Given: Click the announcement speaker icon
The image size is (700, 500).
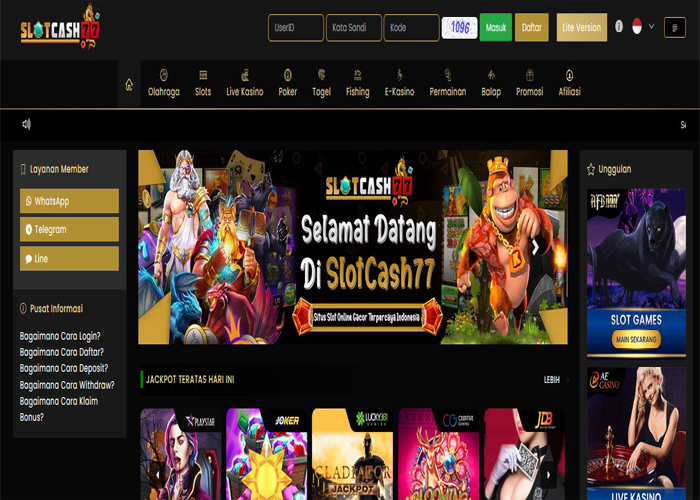Looking at the screenshot, I should pyautogui.click(x=26, y=124).
